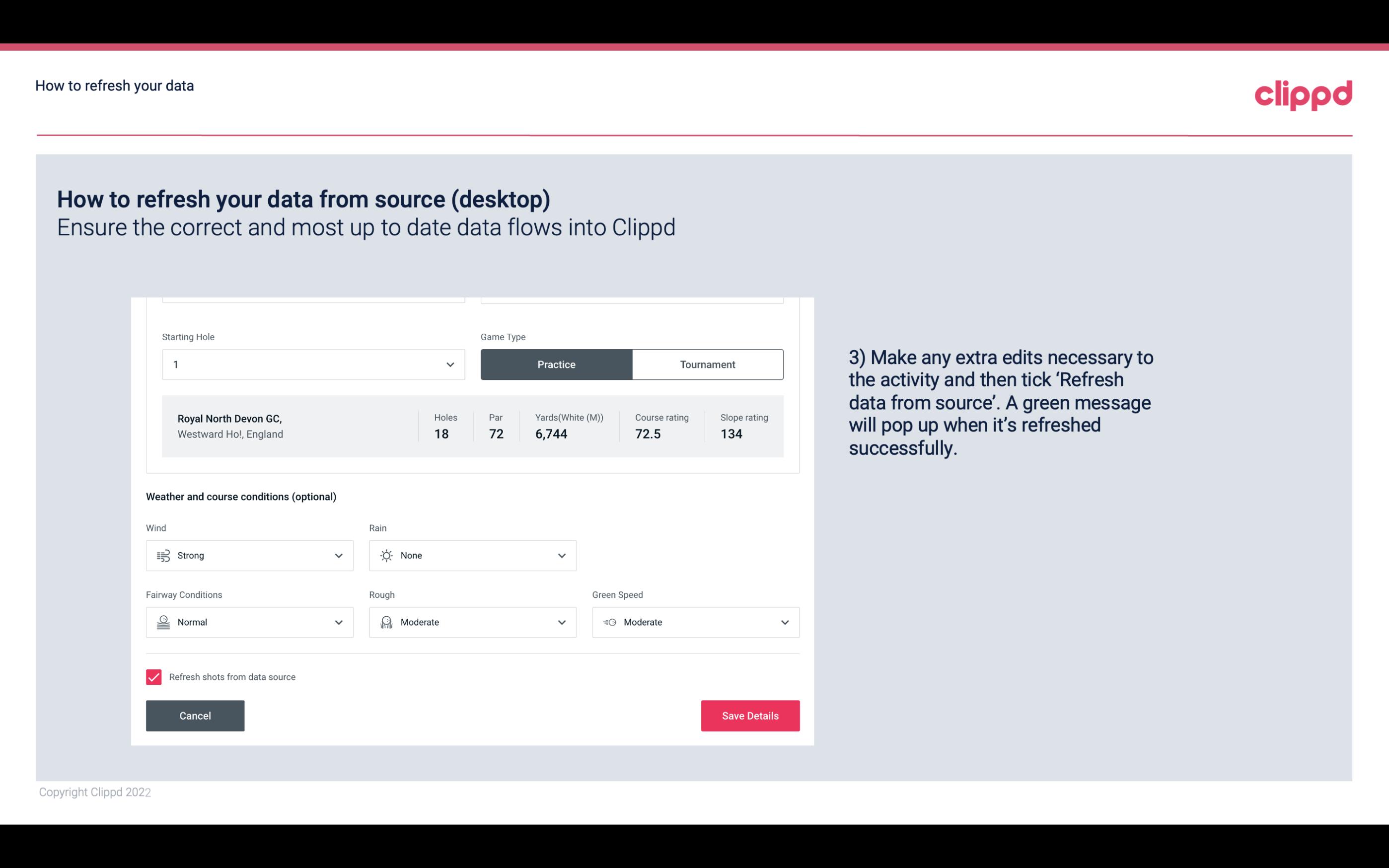
Task: Click the Save Details button
Action: coord(750,715)
